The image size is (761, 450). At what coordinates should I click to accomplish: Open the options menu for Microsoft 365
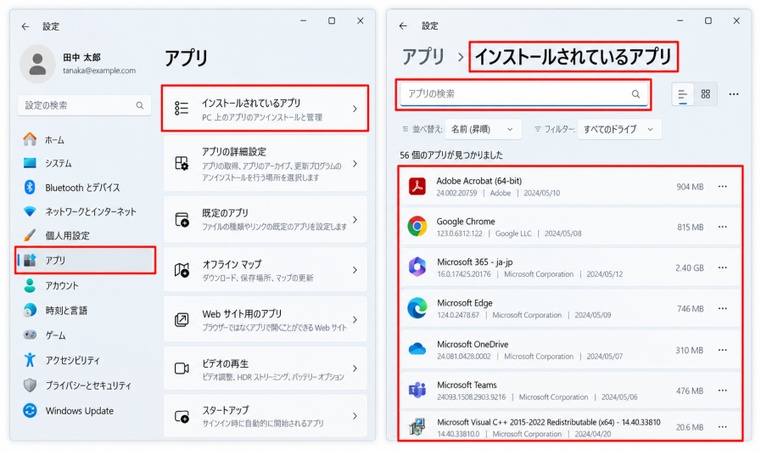click(x=723, y=267)
